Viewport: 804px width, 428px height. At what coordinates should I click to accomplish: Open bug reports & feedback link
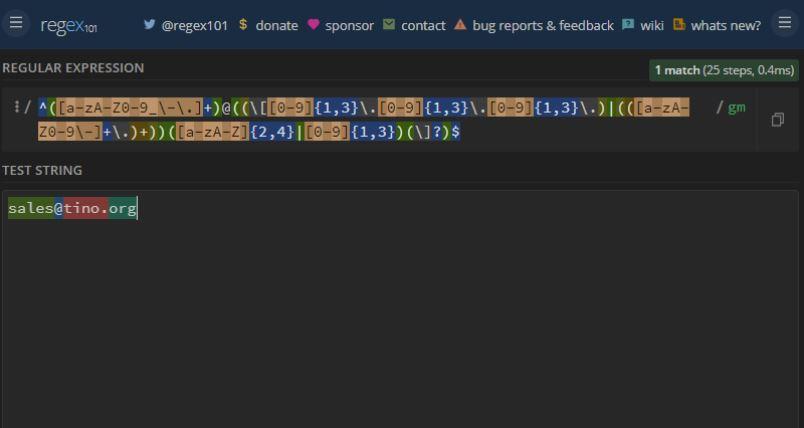tap(542, 25)
